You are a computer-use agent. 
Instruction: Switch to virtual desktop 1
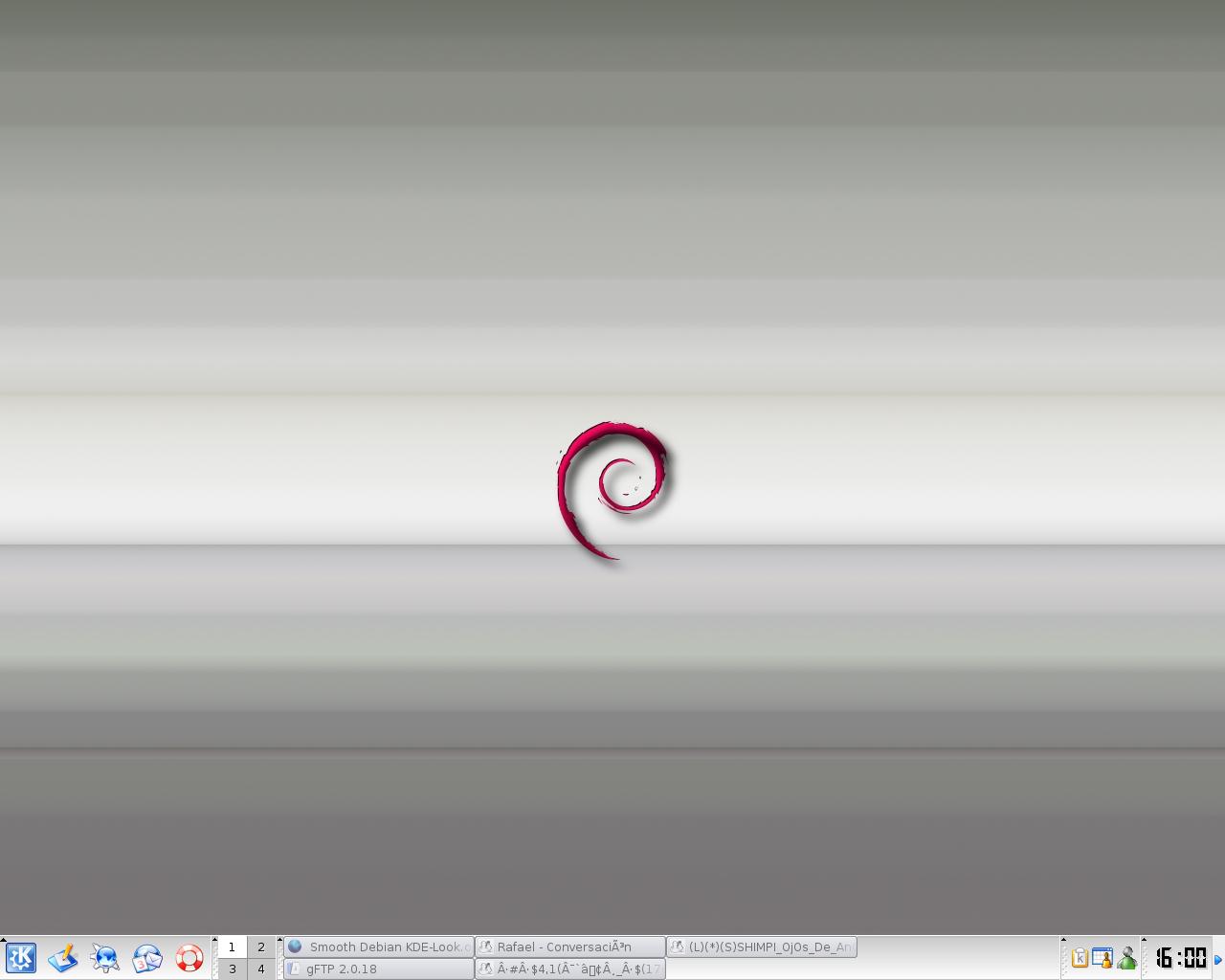click(232, 947)
